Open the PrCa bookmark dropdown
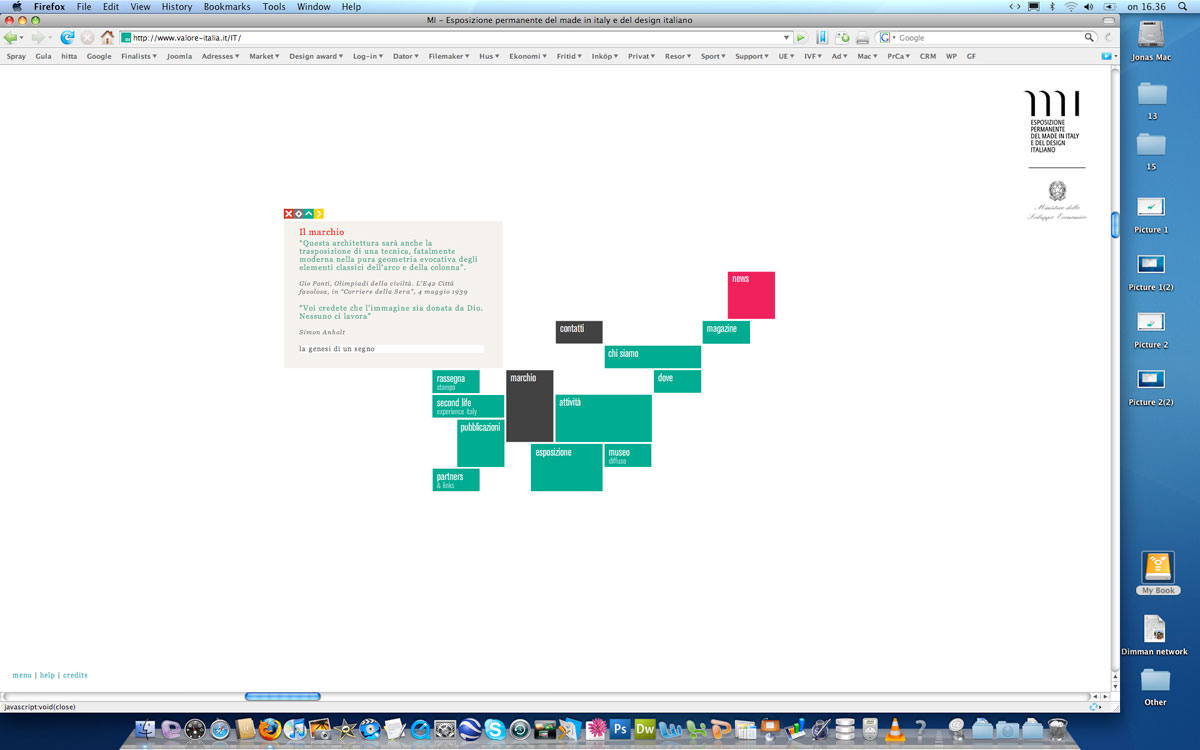The height and width of the screenshot is (750, 1200). coord(900,57)
